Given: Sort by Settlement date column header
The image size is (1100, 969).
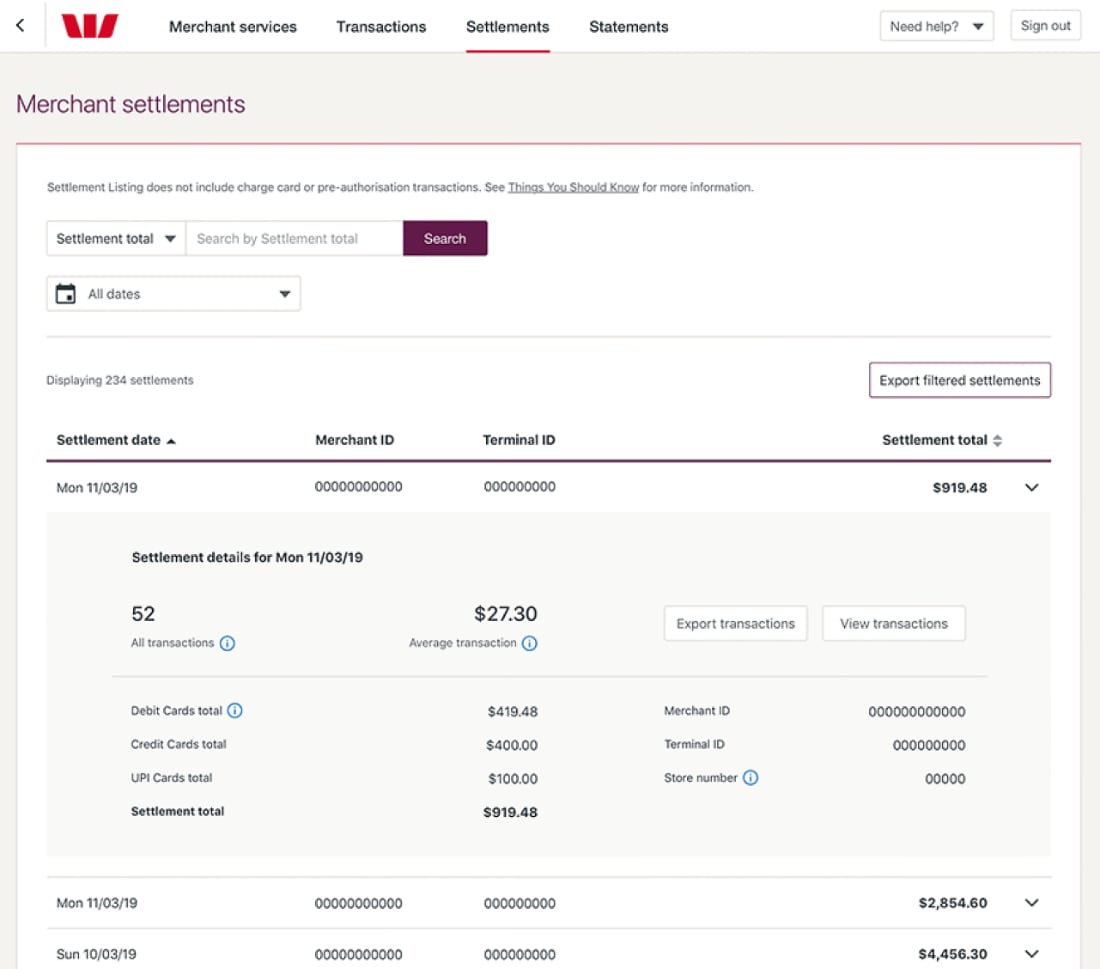Looking at the screenshot, I should click(116, 440).
